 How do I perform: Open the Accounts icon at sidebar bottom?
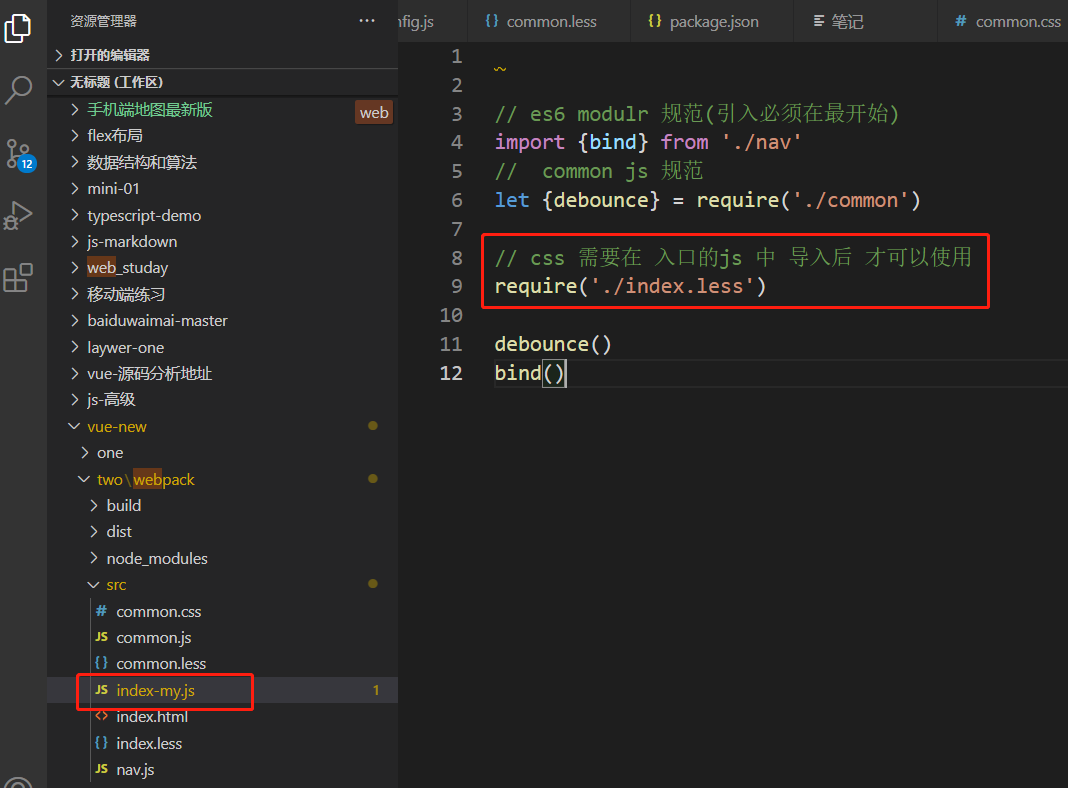18,782
